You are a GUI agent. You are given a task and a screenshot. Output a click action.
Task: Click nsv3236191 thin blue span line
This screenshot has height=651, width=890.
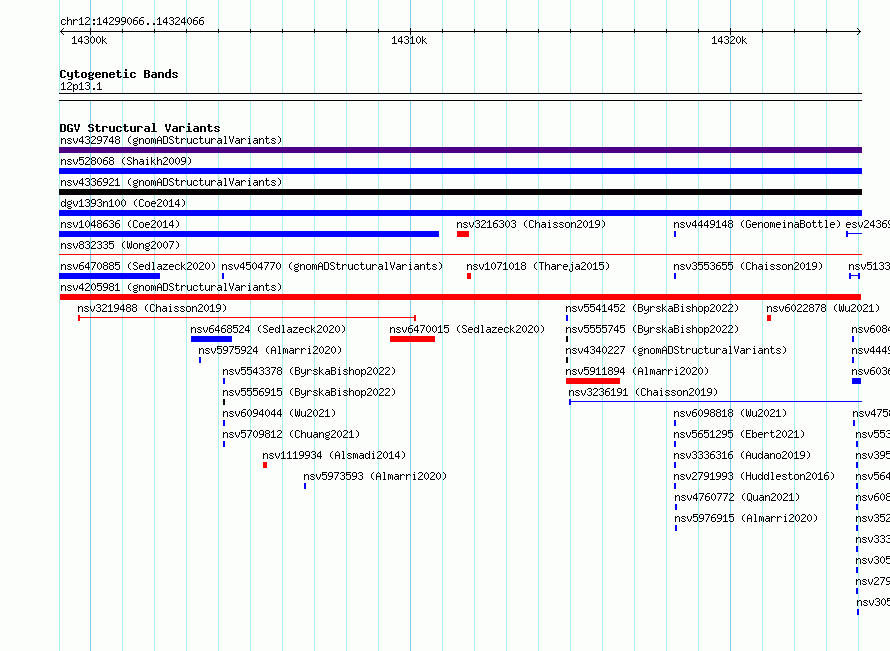(x=715, y=402)
